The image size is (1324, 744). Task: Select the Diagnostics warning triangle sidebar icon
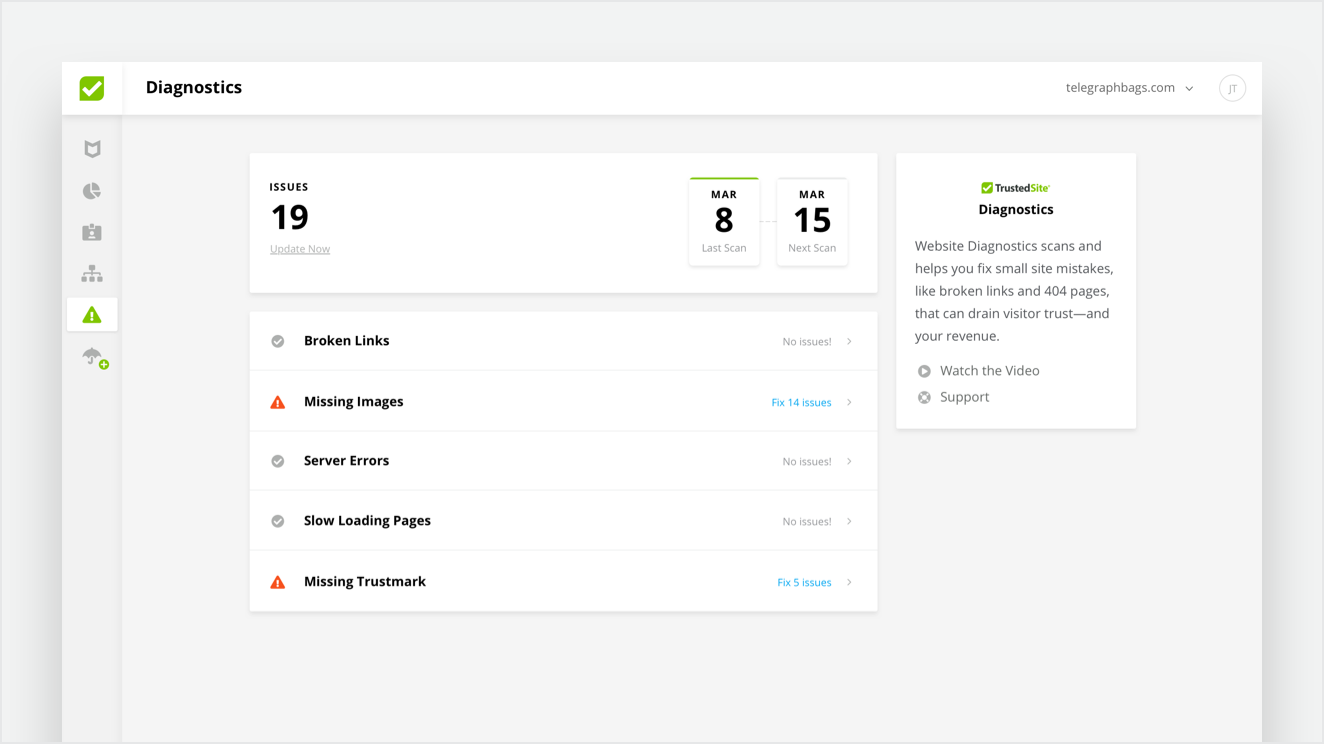coord(92,315)
